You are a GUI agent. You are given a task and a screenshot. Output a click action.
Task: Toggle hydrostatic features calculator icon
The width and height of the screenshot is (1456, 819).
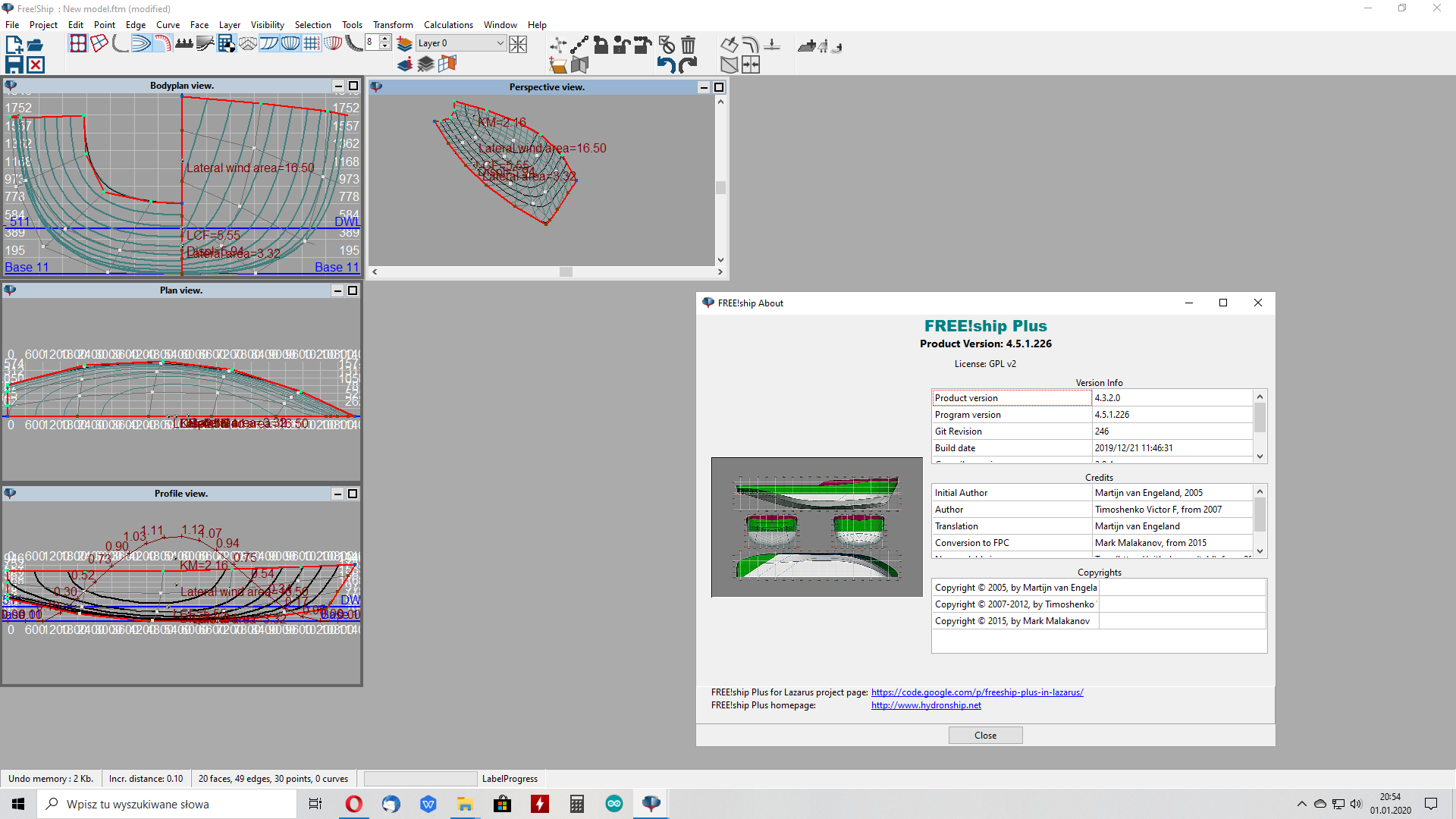(x=227, y=44)
